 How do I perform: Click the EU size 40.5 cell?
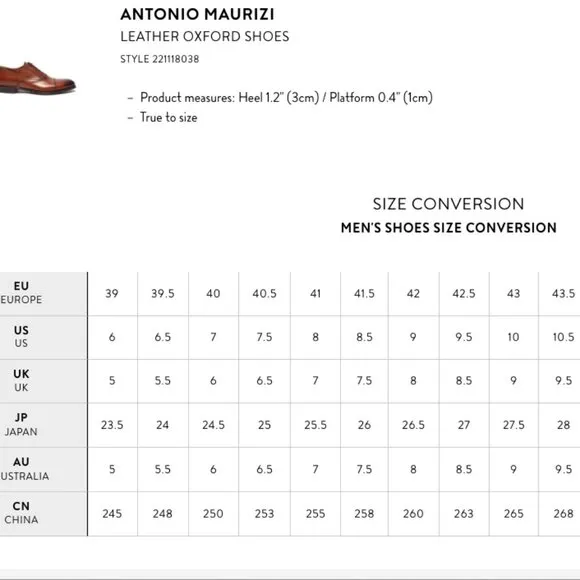(x=264, y=293)
